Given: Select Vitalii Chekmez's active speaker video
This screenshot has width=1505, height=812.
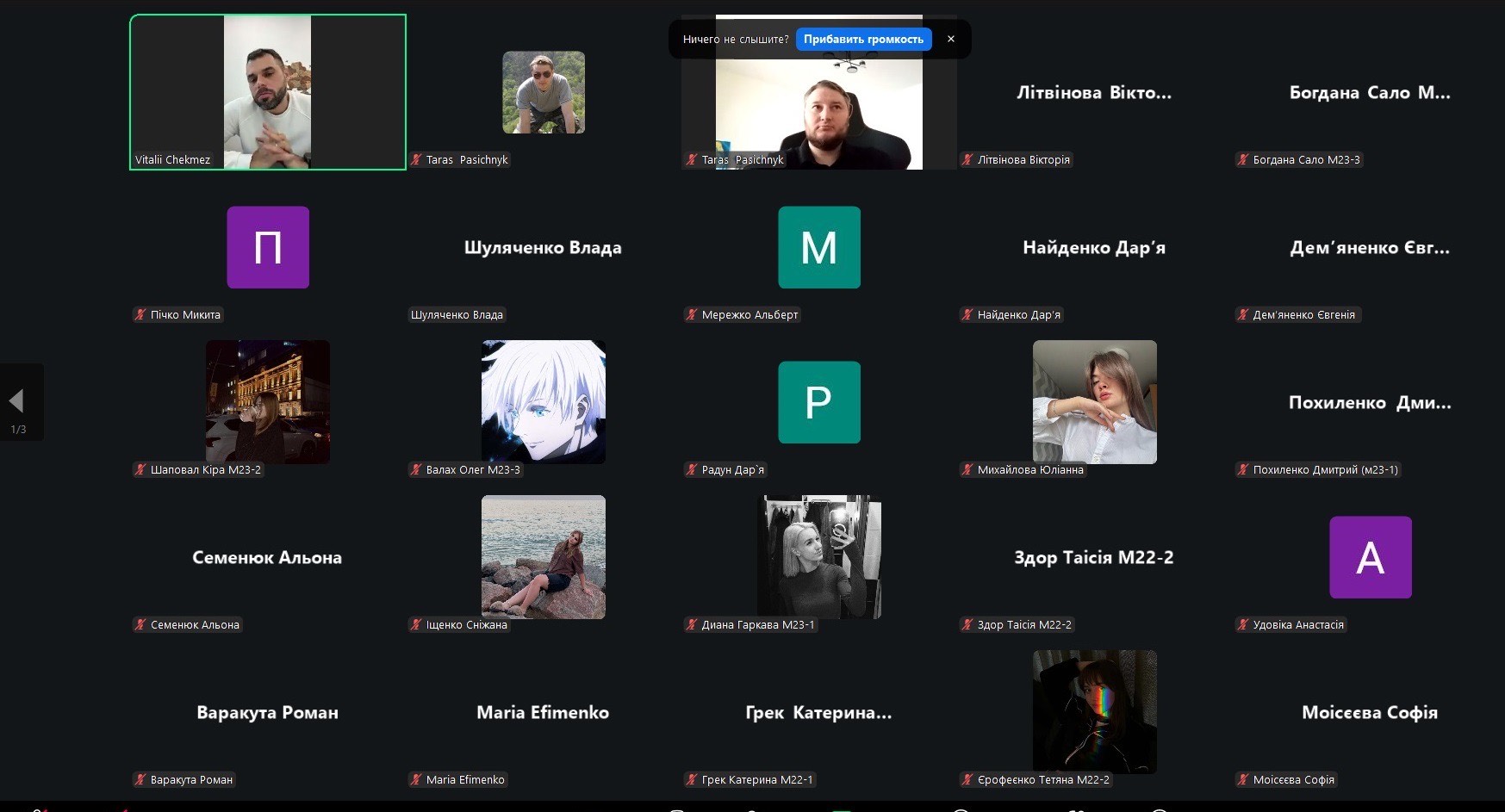Looking at the screenshot, I should pos(267,92).
